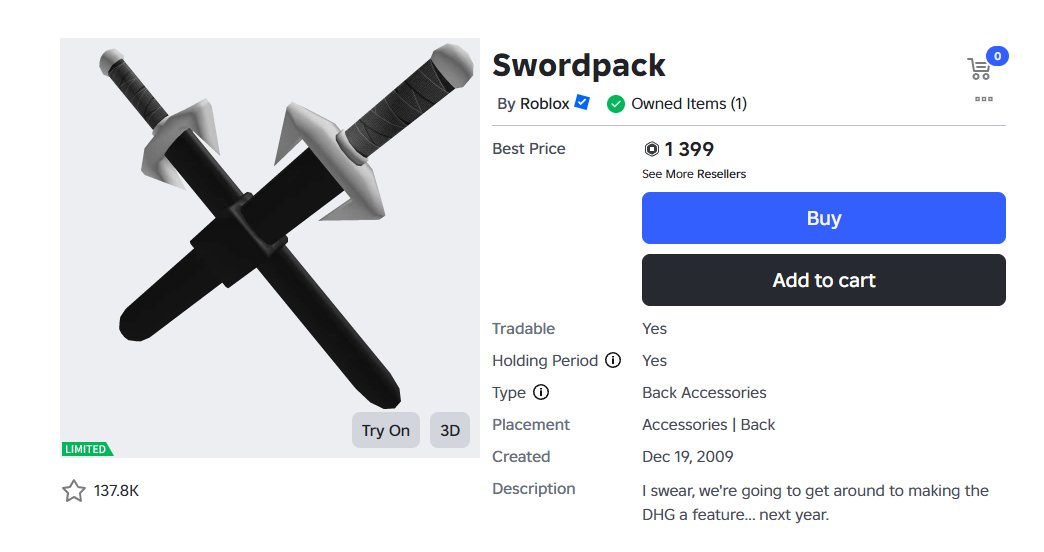Click the three-dot more options menu
1044x552 pixels.
click(983, 99)
